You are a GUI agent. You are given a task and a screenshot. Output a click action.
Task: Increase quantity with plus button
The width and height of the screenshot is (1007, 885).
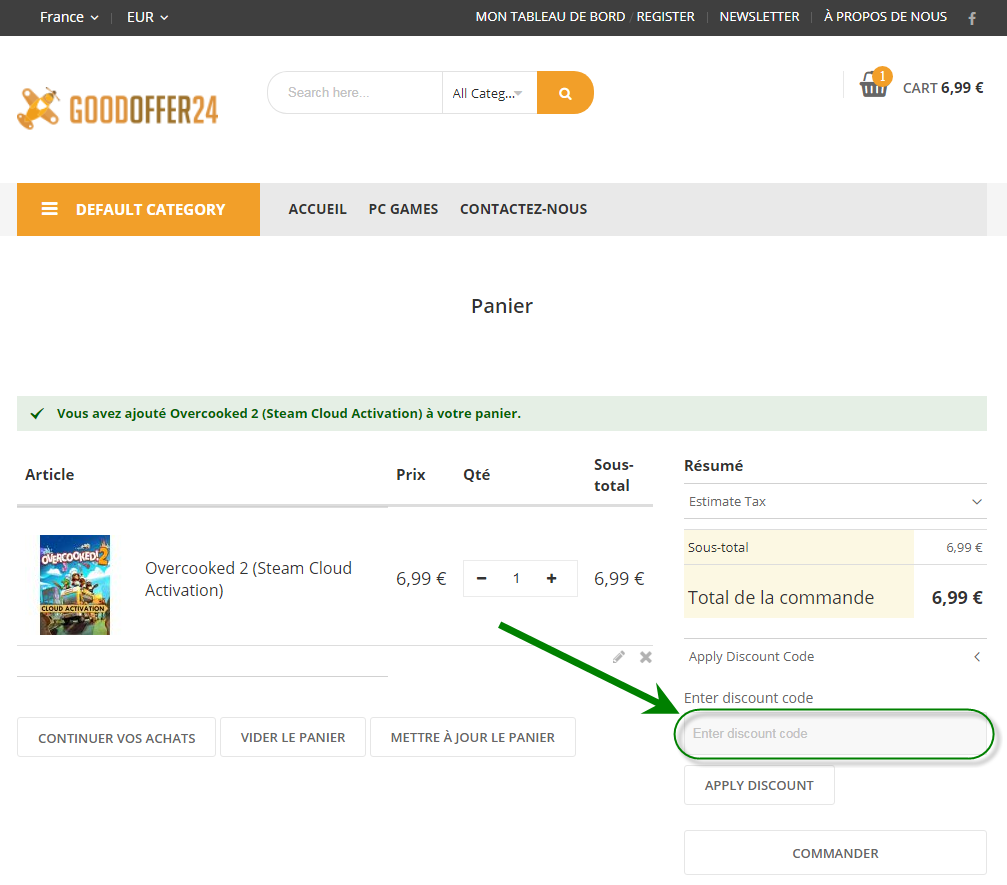click(x=551, y=578)
